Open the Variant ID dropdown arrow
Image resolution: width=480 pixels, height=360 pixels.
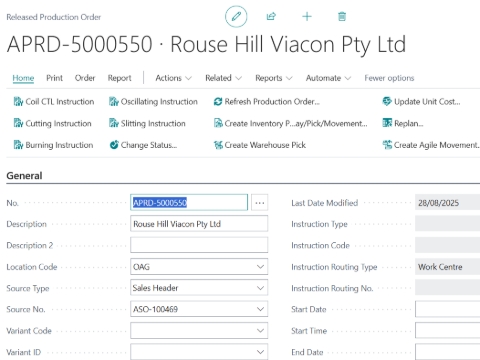point(260,352)
